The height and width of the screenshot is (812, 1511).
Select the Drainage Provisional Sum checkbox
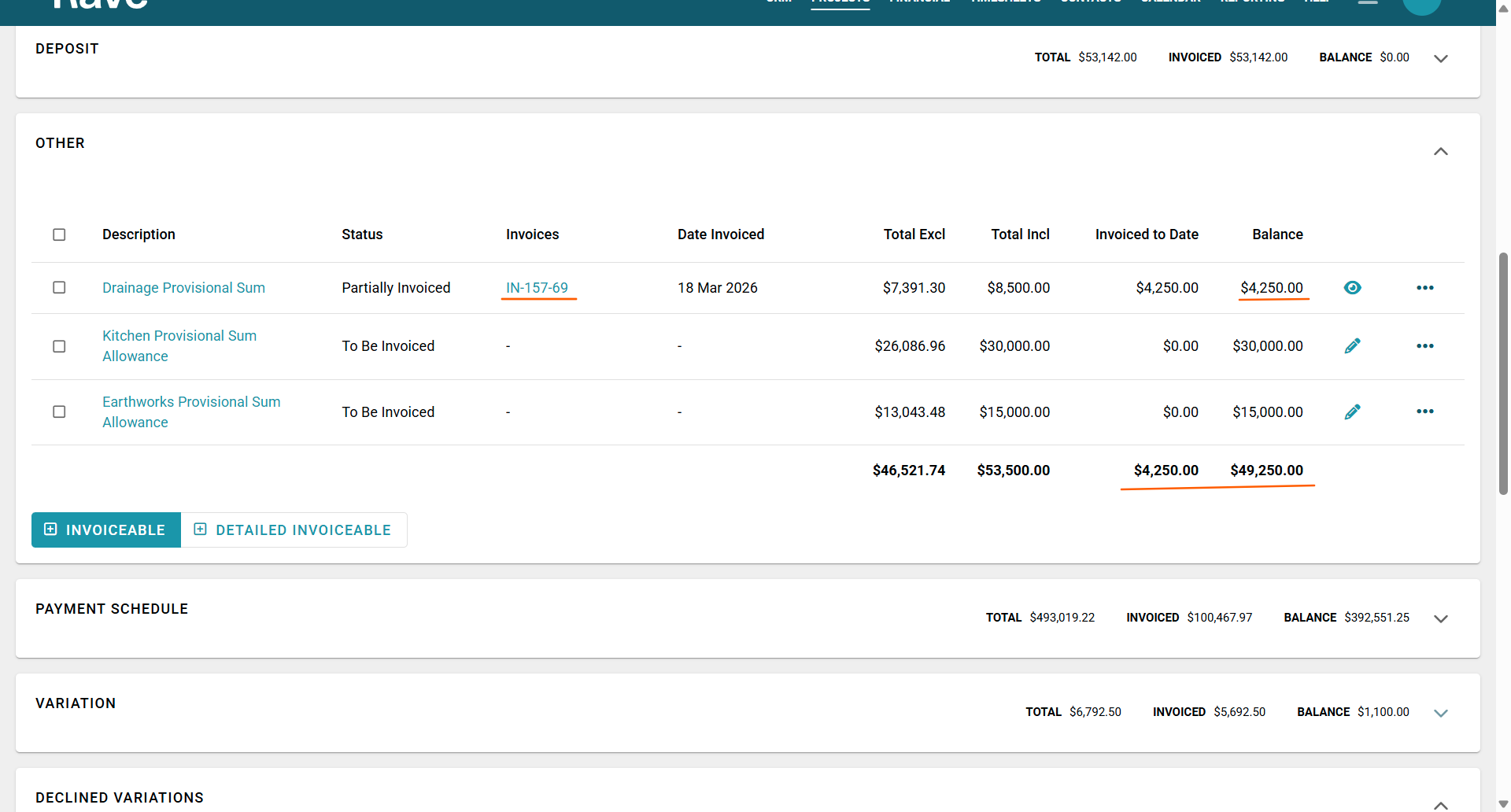(59, 288)
